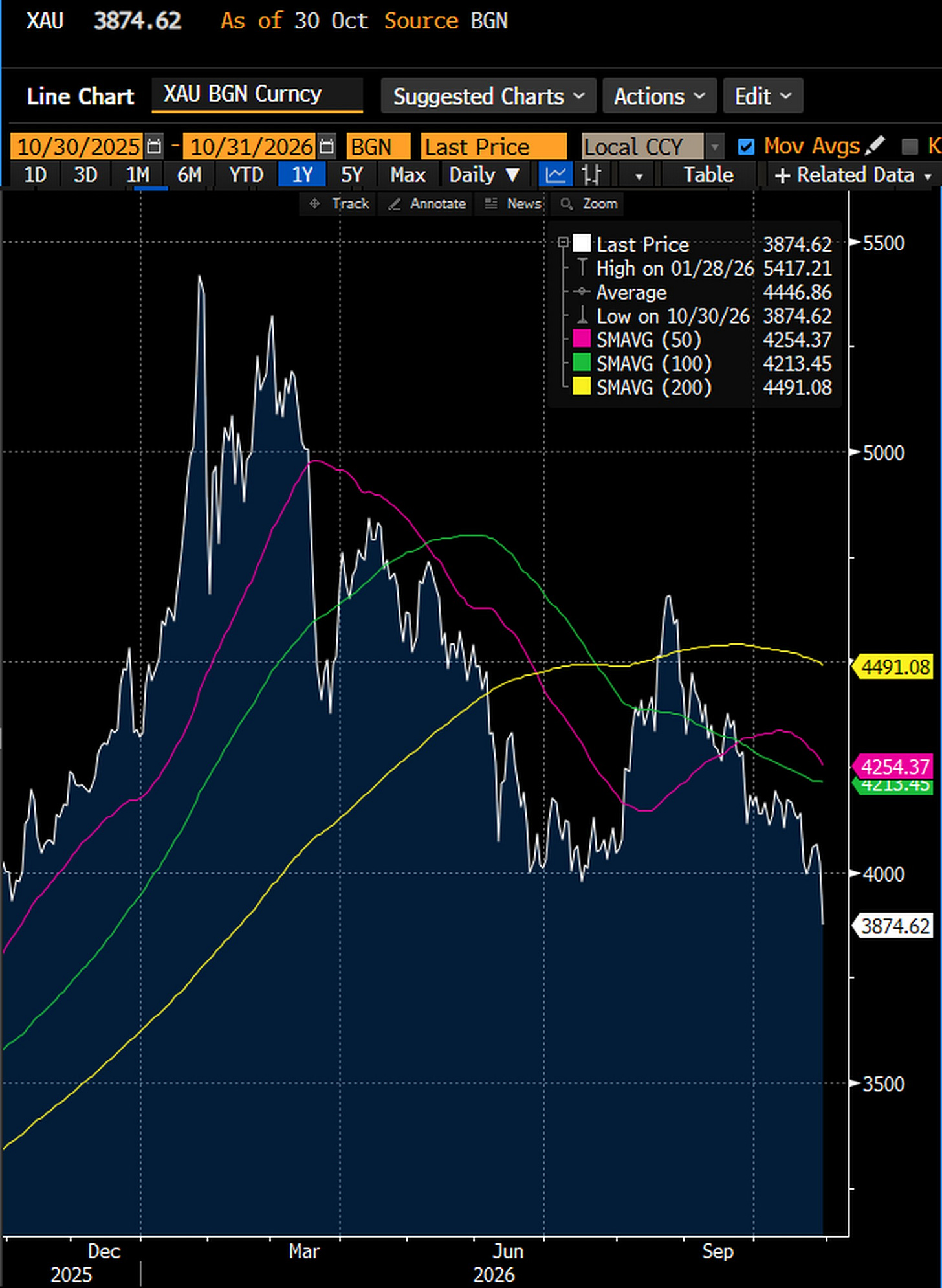Click the yellow SMAVG (200) legend swatch
Screen dimensions: 942x1288
coord(582,387)
